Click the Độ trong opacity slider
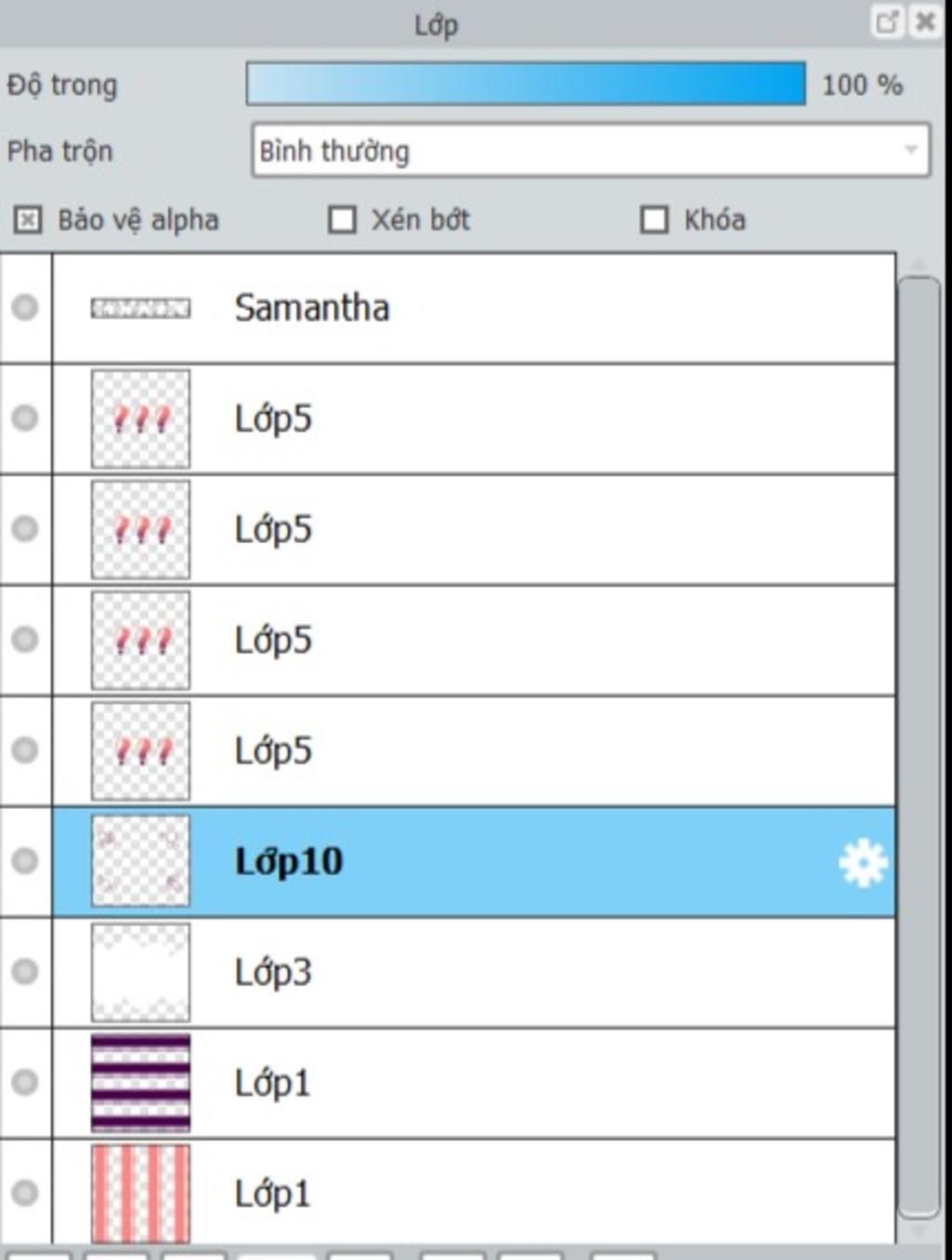 point(526,84)
